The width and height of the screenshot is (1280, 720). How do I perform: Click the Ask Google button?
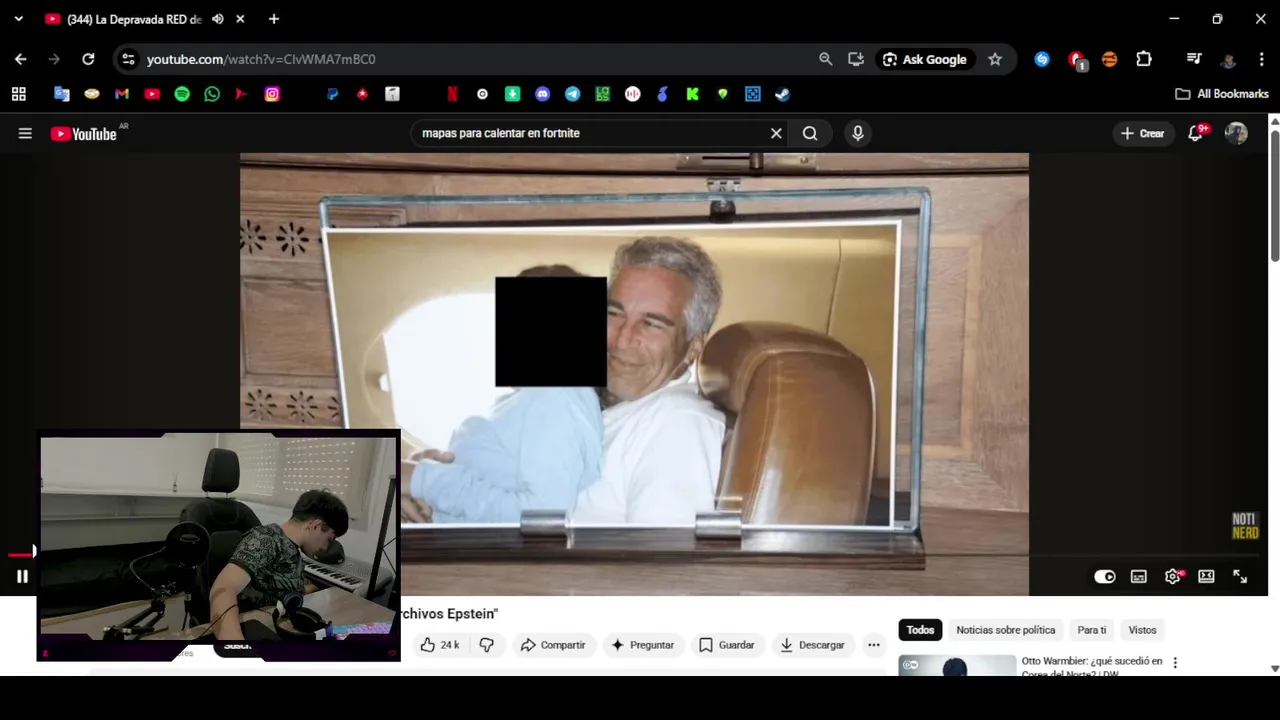coord(925,59)
